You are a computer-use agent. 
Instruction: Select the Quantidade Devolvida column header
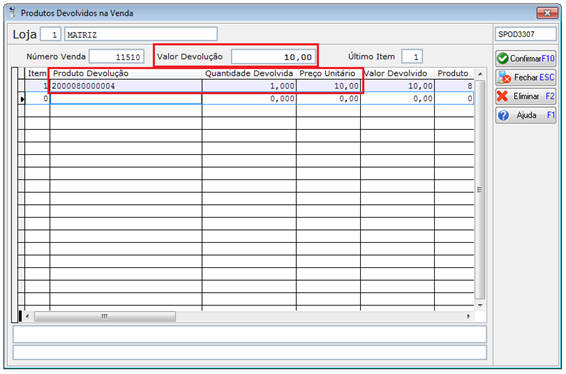pyautogui.click(x=249, y=73)
